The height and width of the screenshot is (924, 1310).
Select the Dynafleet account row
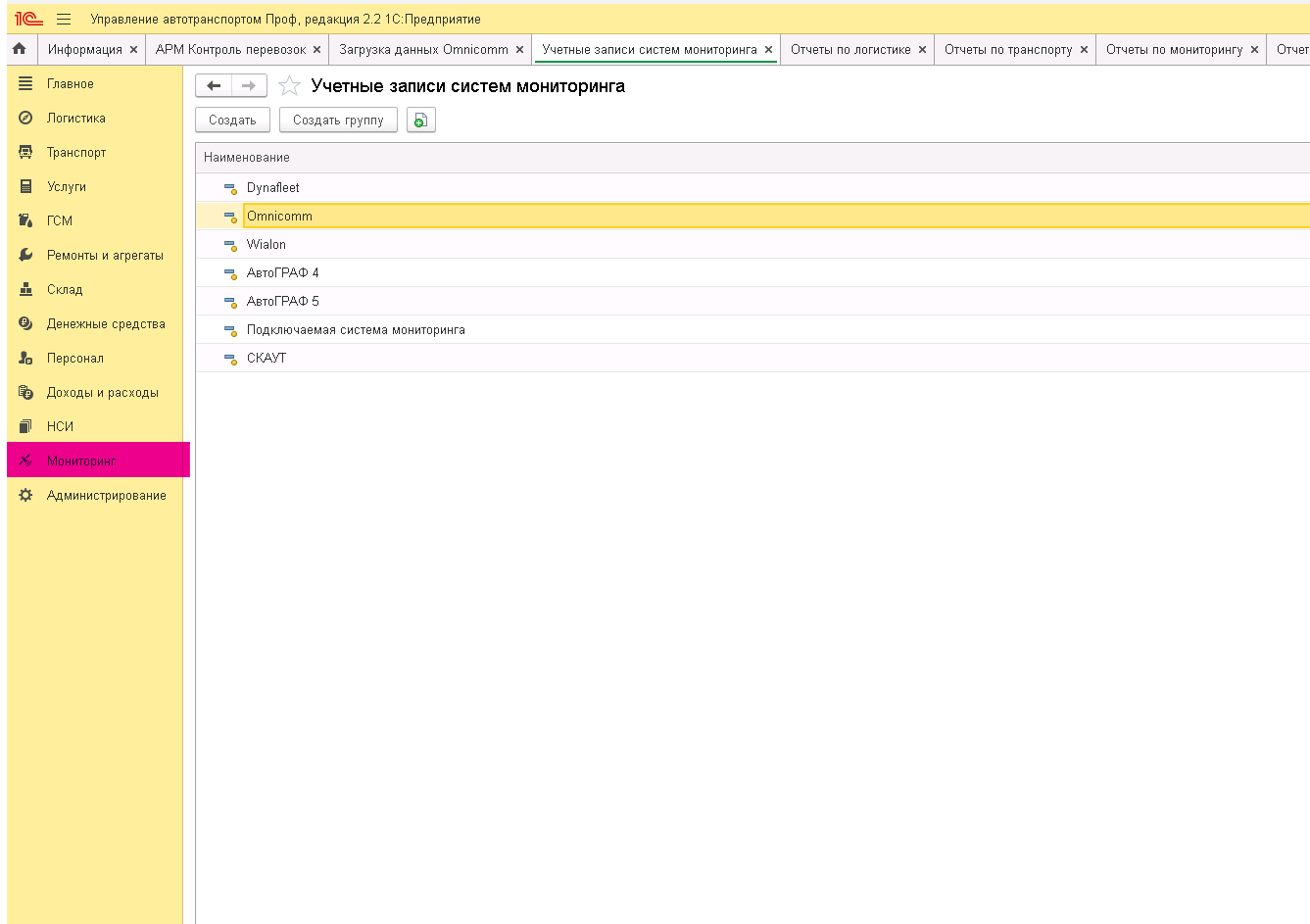[273, 188]
